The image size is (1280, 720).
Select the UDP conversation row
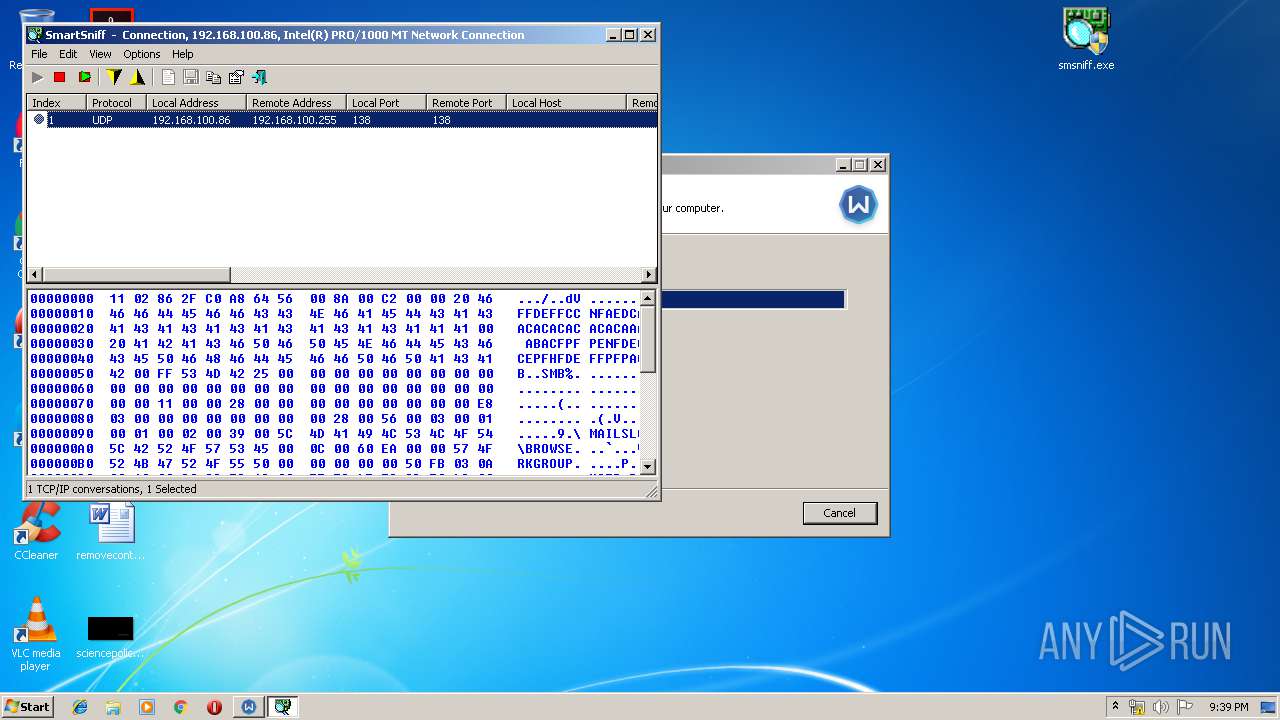tap(342, 120)
